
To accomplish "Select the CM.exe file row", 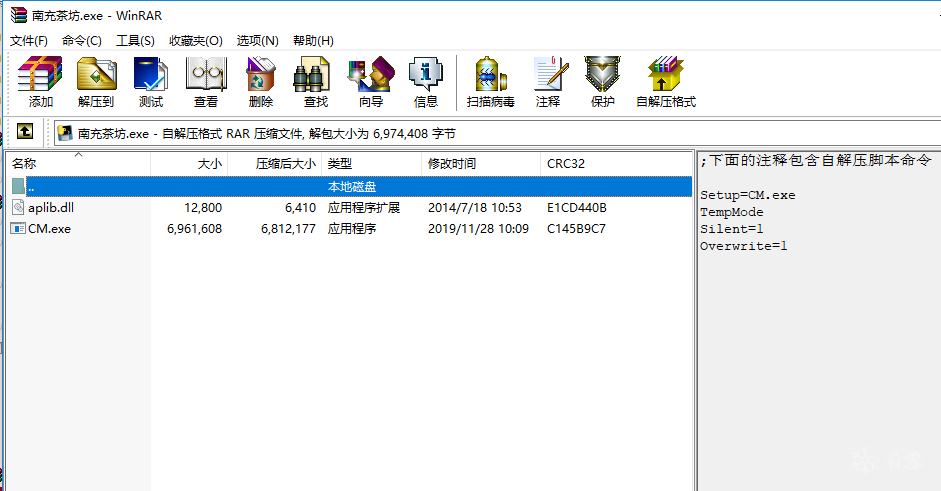I will (349, 229).
